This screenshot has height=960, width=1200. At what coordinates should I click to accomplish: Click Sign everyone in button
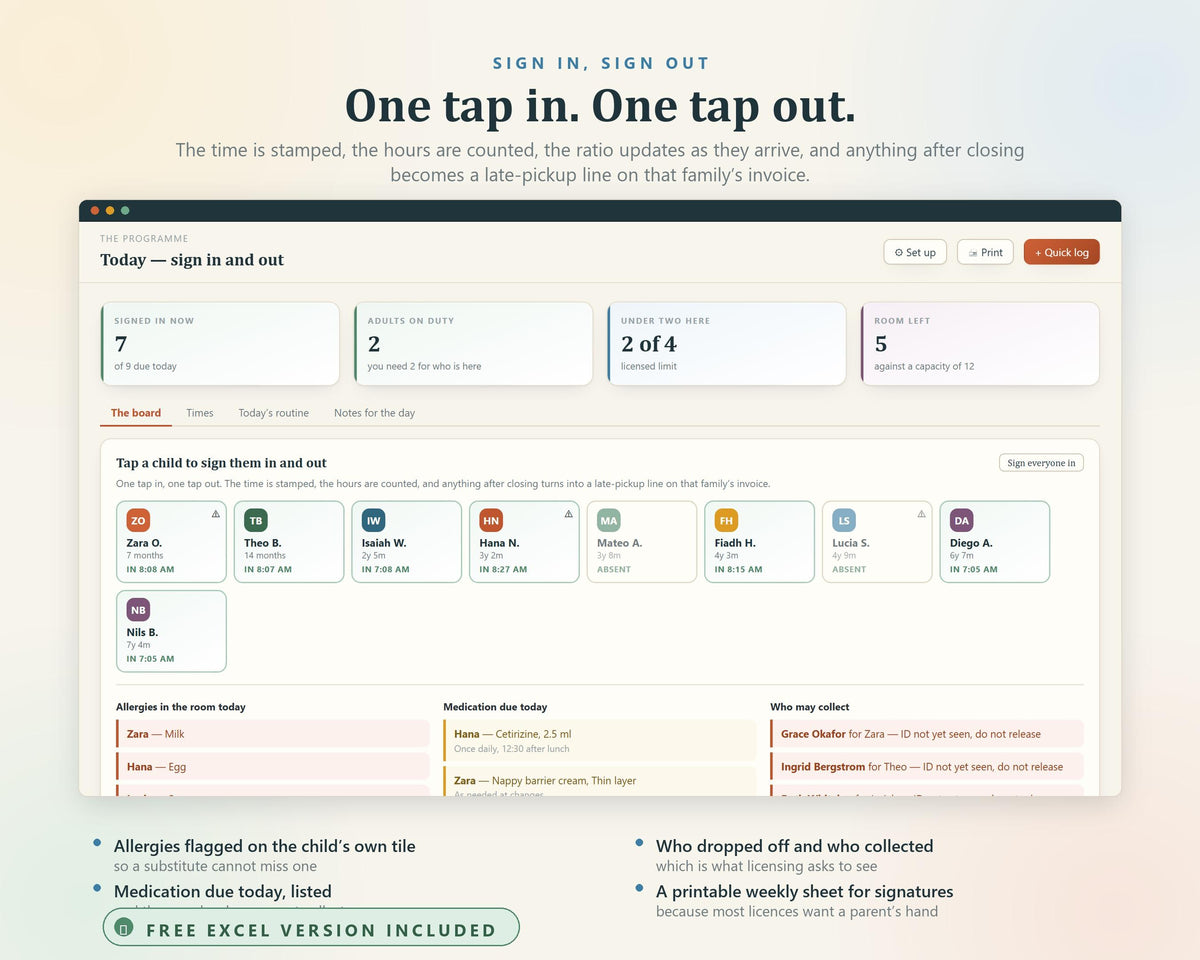tap(1041, 463)
